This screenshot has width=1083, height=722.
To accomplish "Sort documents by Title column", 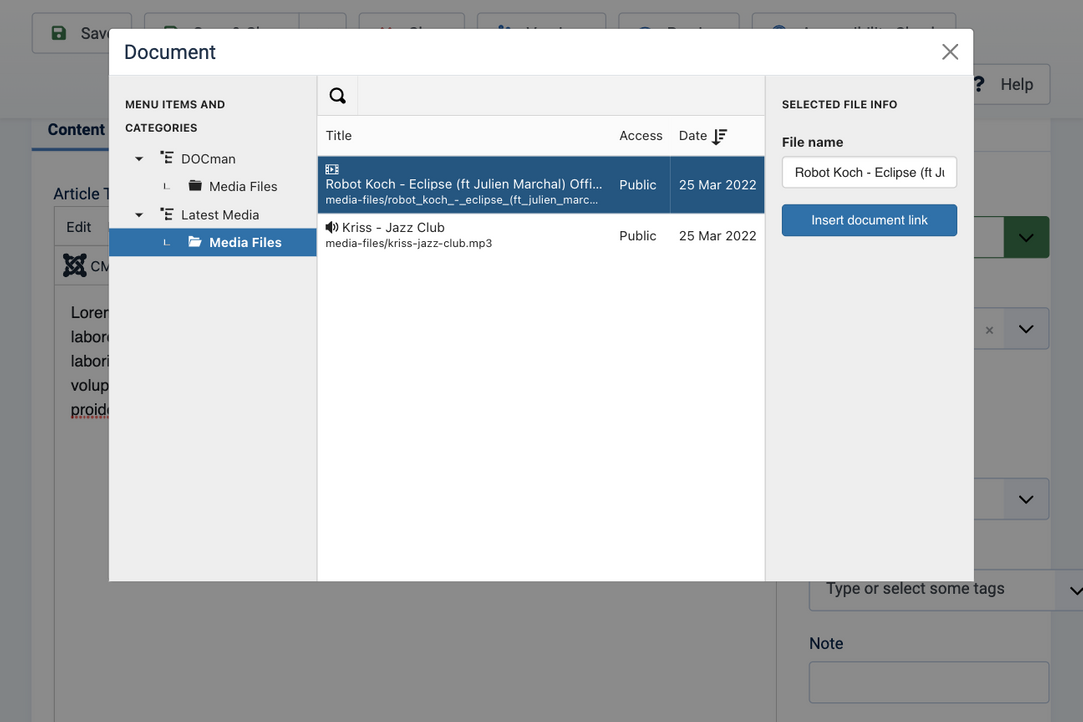I will 338,135.
